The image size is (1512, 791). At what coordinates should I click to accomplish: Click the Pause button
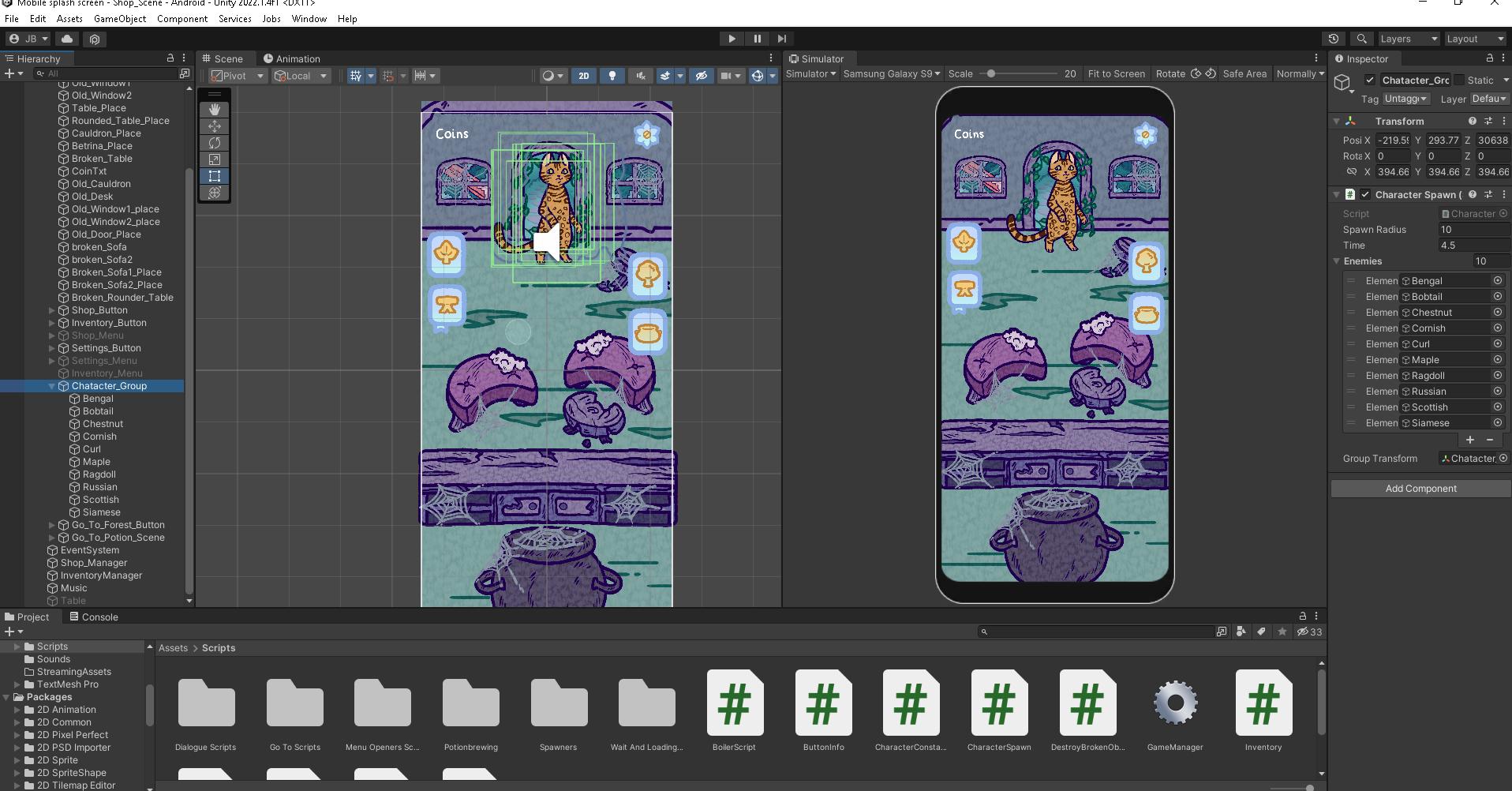pos(757,39)
